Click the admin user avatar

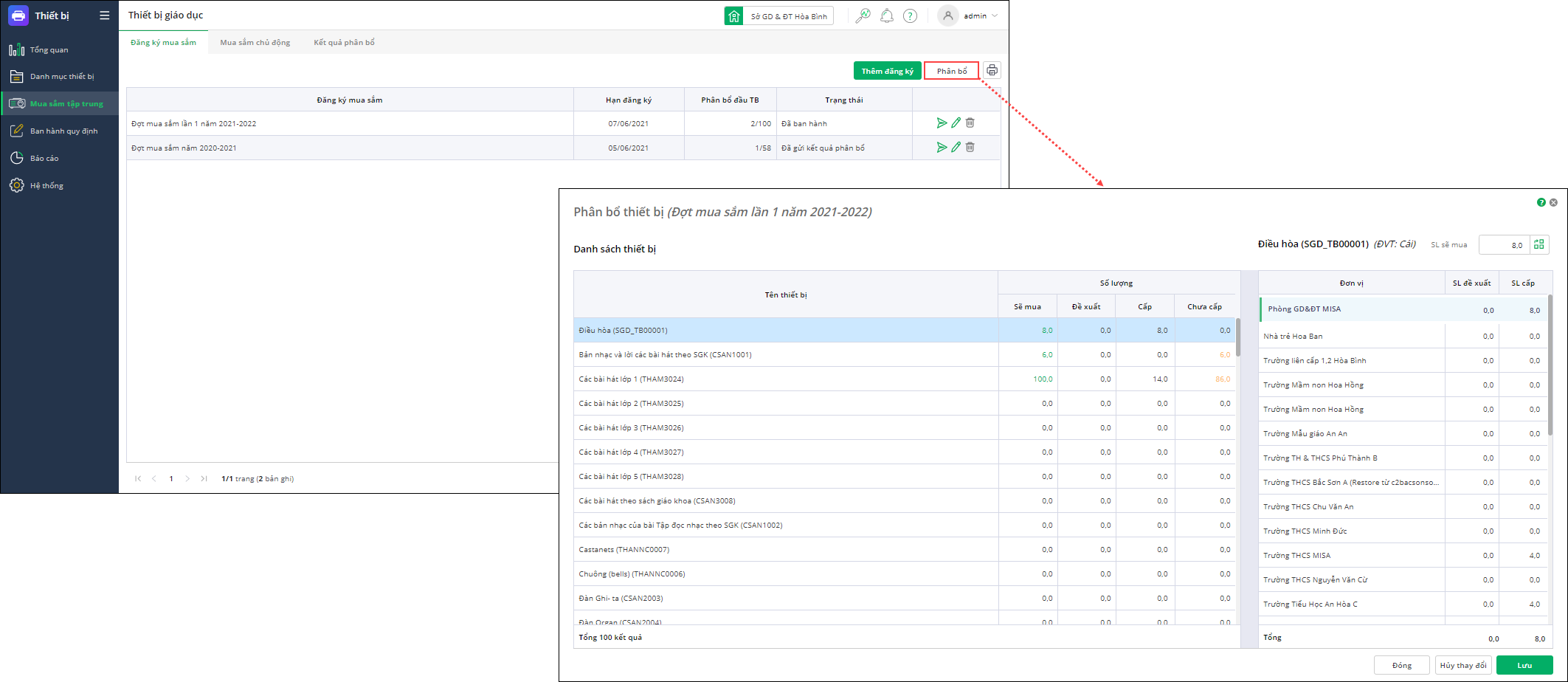coord(948,15)
